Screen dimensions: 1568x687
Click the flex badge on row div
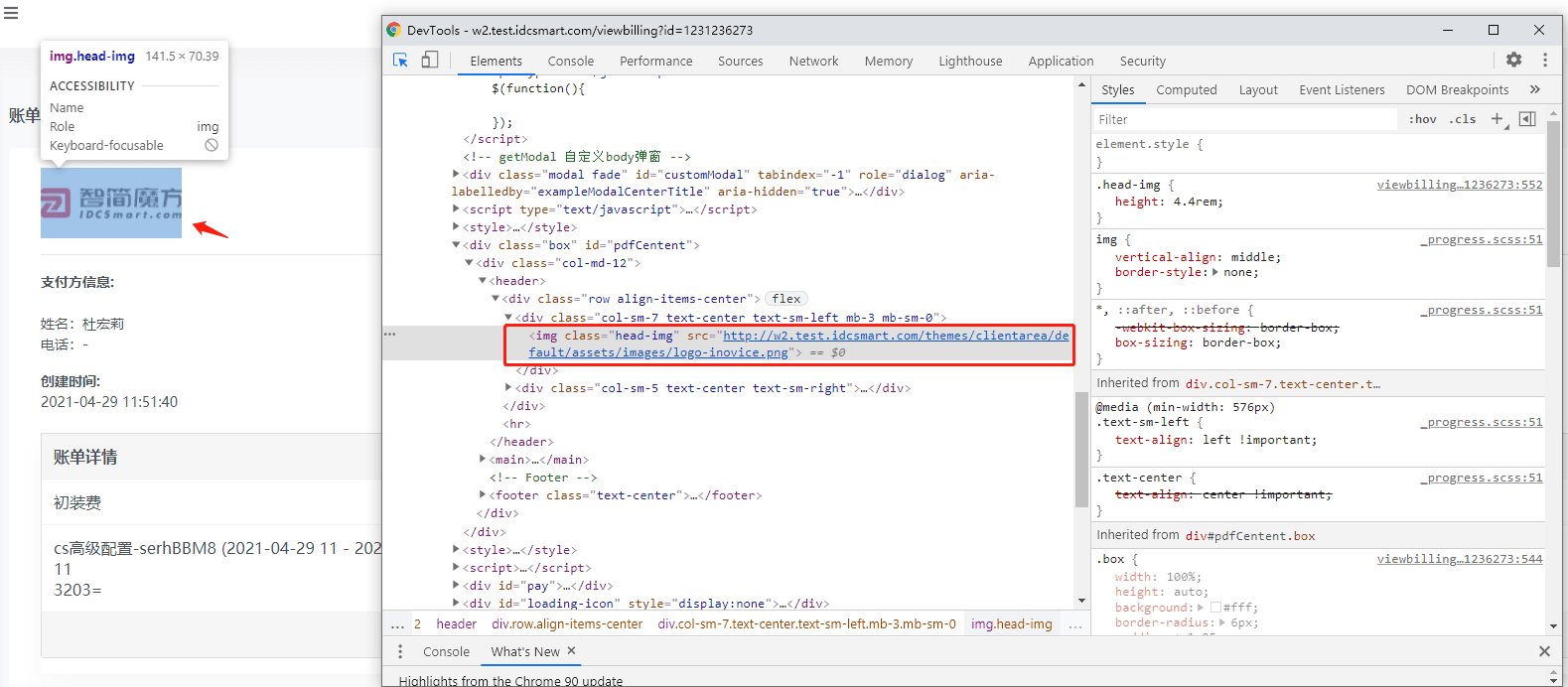click(x=786, y=299)
